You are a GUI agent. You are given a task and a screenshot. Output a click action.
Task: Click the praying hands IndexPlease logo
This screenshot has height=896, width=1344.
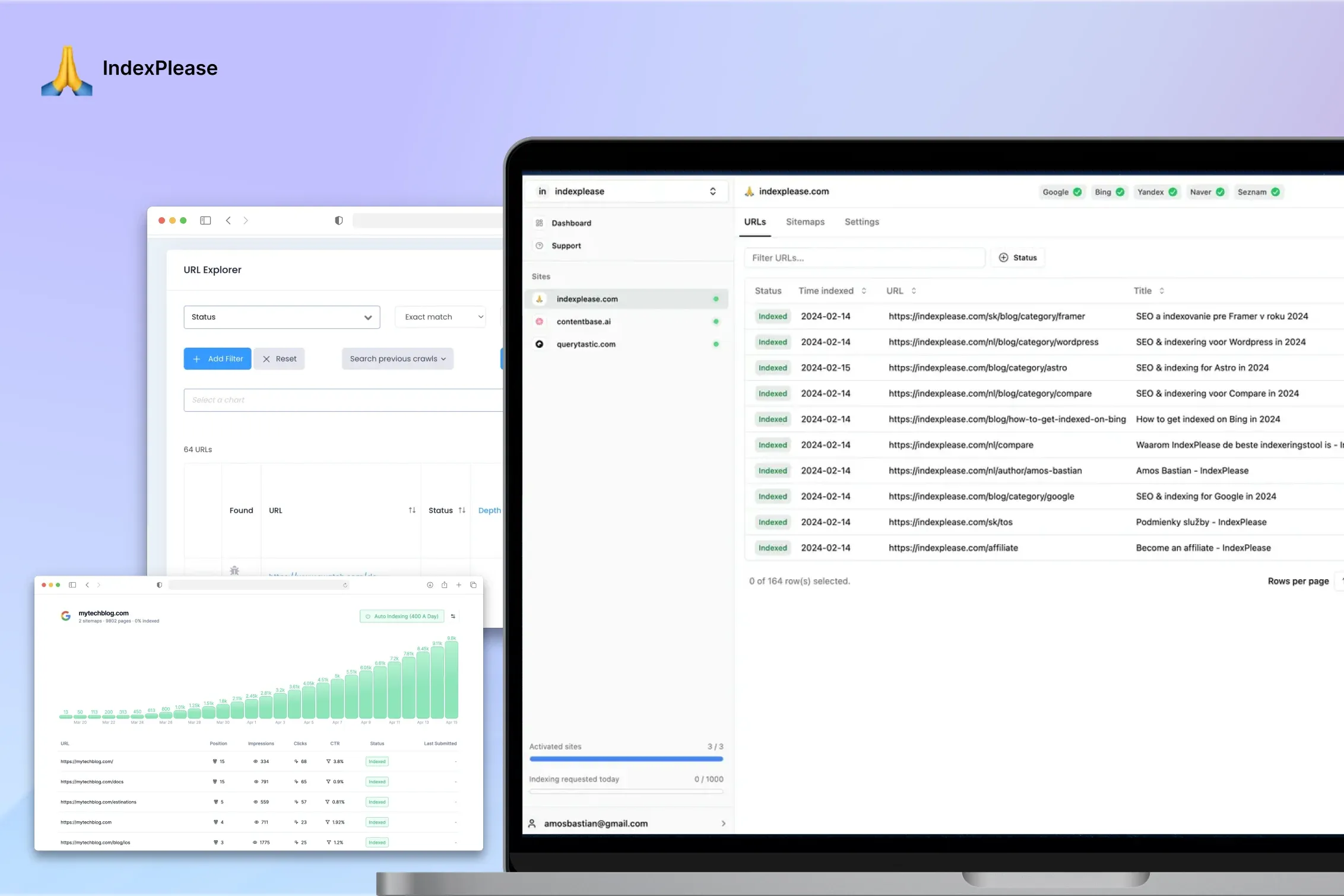(67, 71)
